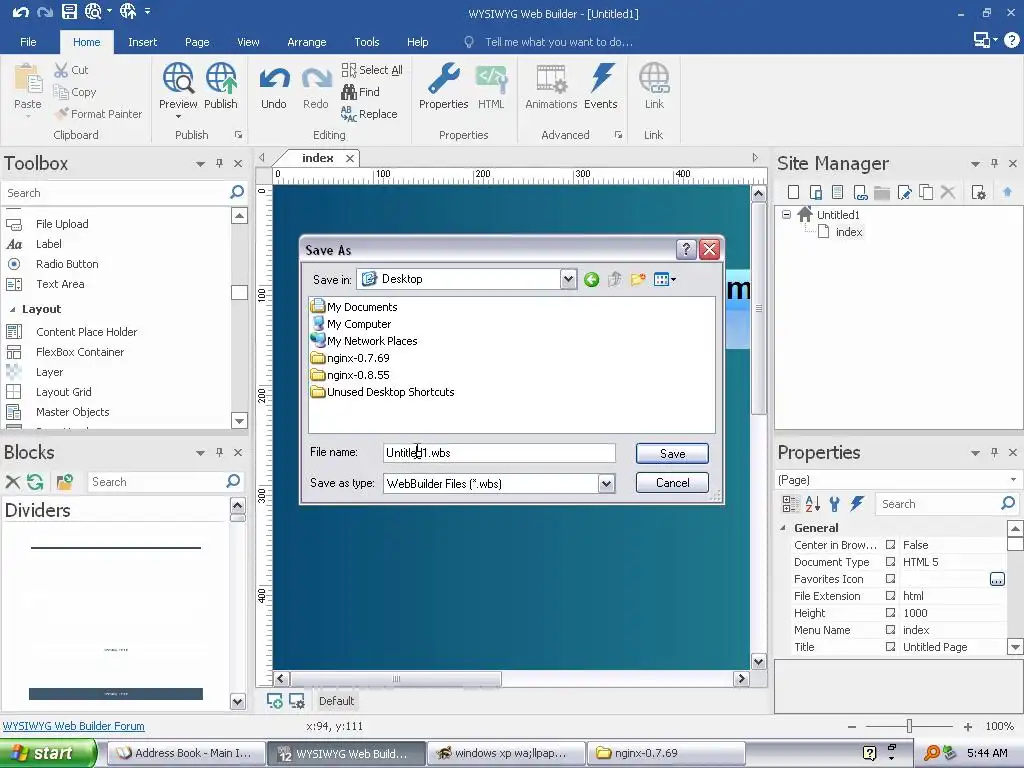Screen dimensions: 1024x768
Task: Toggle marker next to File Extension
Action: point(890,596)
